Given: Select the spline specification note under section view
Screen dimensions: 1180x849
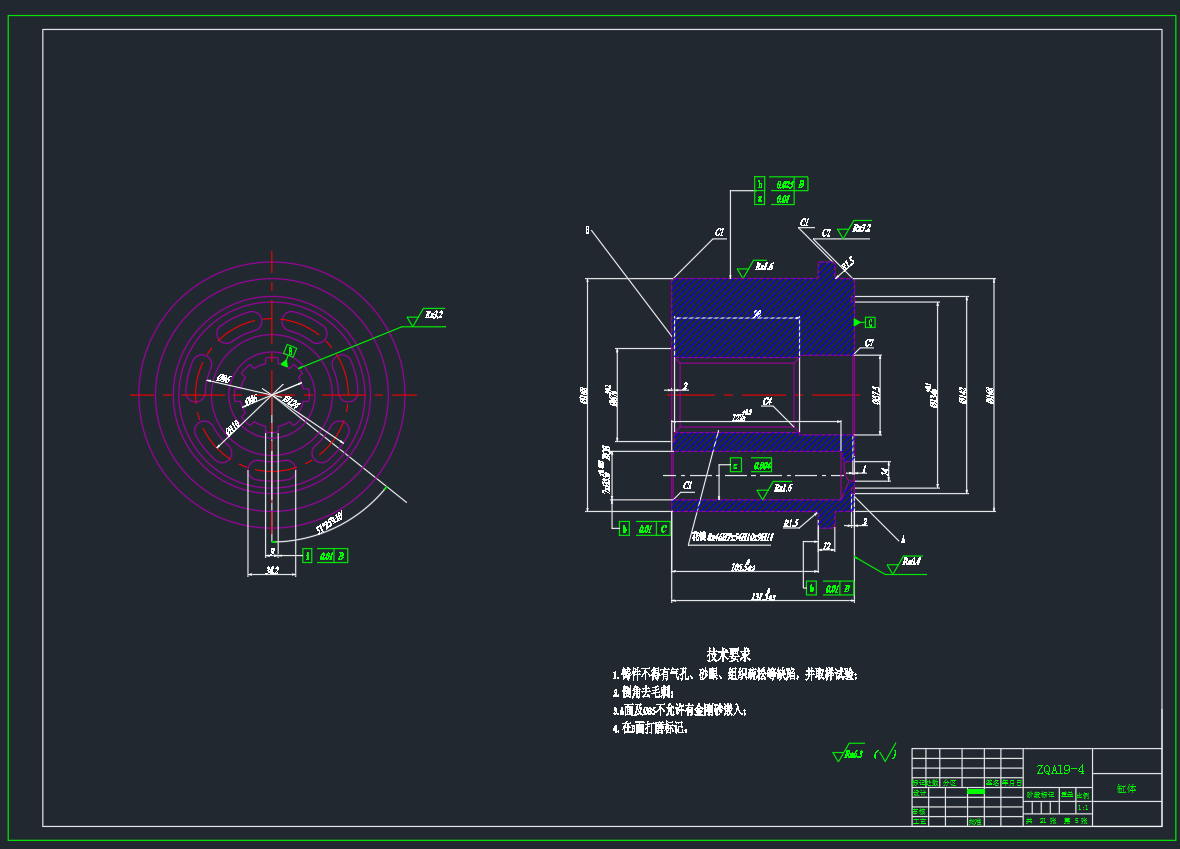Looking at the screenshot, I should coord(732,537).
